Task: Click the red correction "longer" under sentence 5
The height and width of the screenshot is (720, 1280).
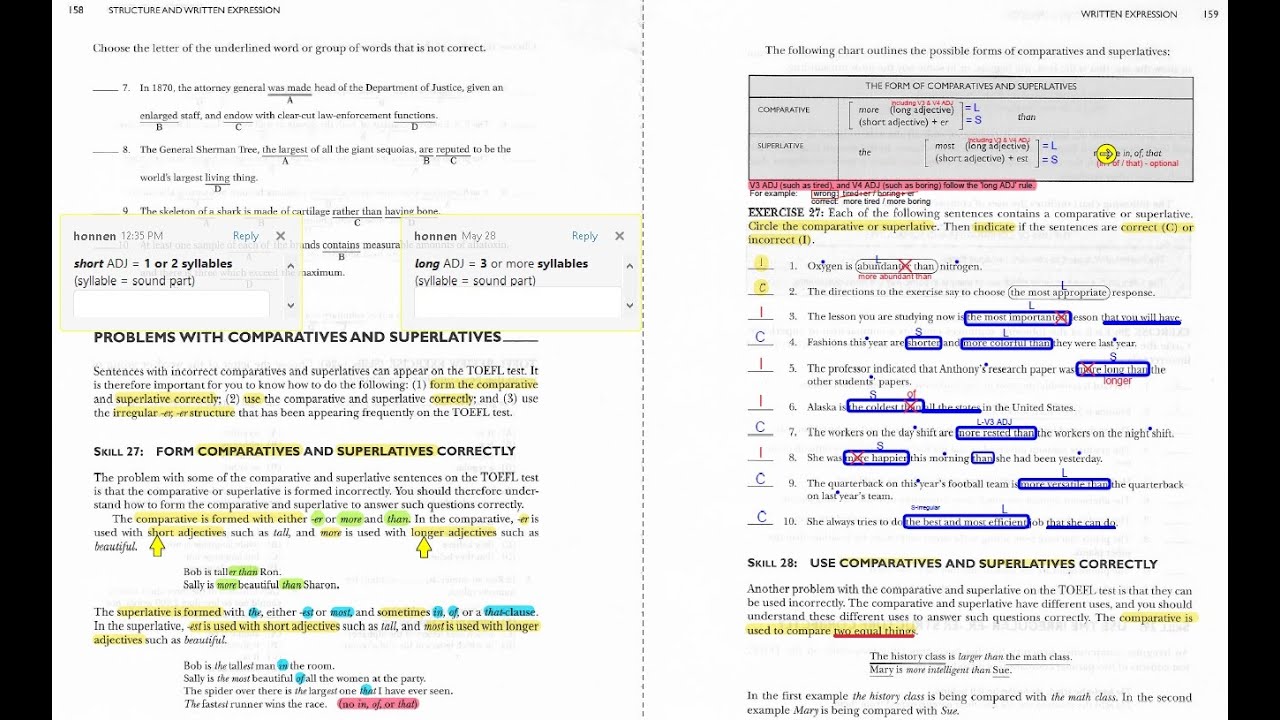Action: (x=1117, y=381)
